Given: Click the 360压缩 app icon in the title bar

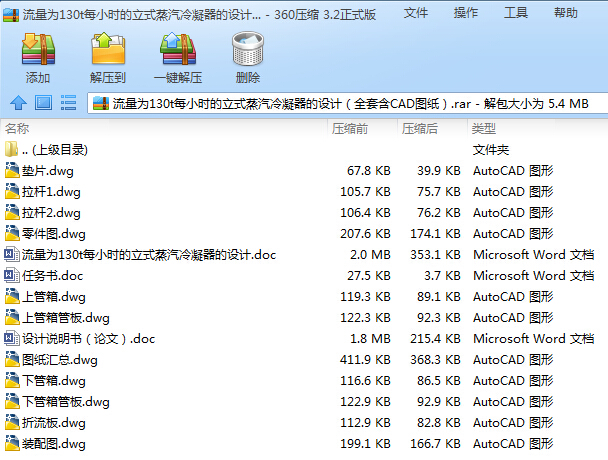Looking at the screenshot, I should [x=11, y=15].
